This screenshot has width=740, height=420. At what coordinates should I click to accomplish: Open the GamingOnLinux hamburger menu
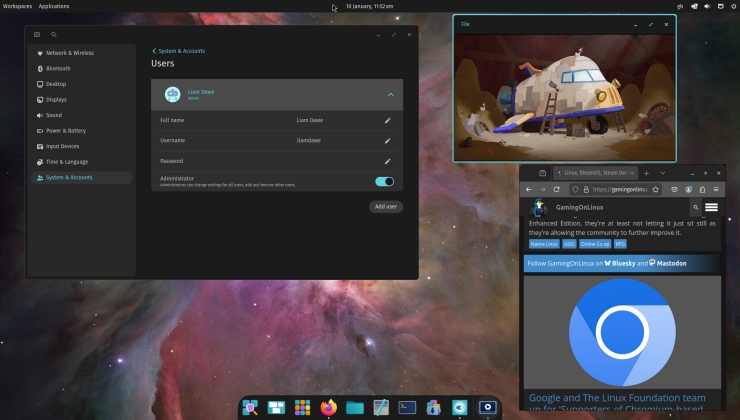711,207
